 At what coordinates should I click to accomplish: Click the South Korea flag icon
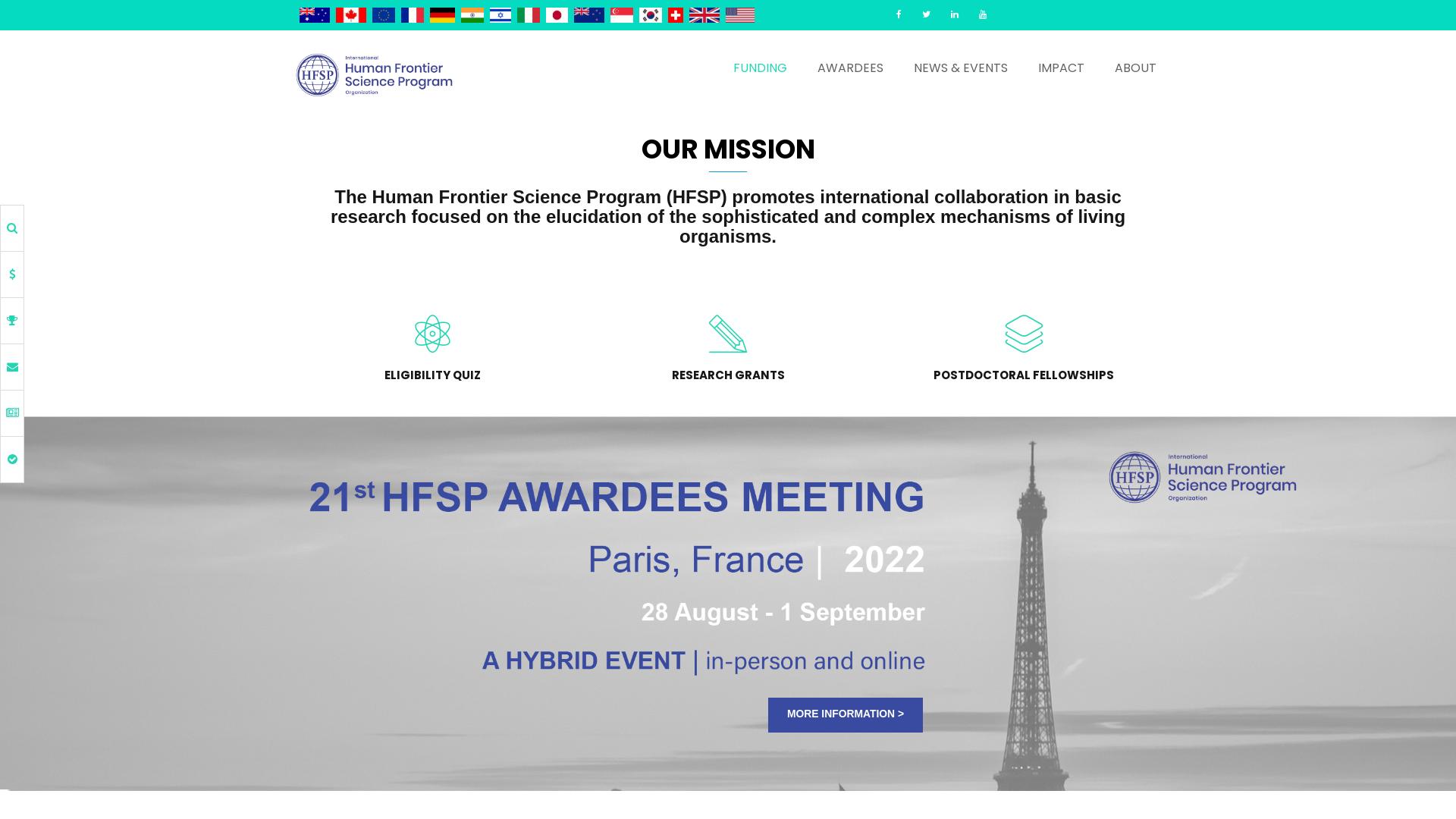tap(650, 15)
